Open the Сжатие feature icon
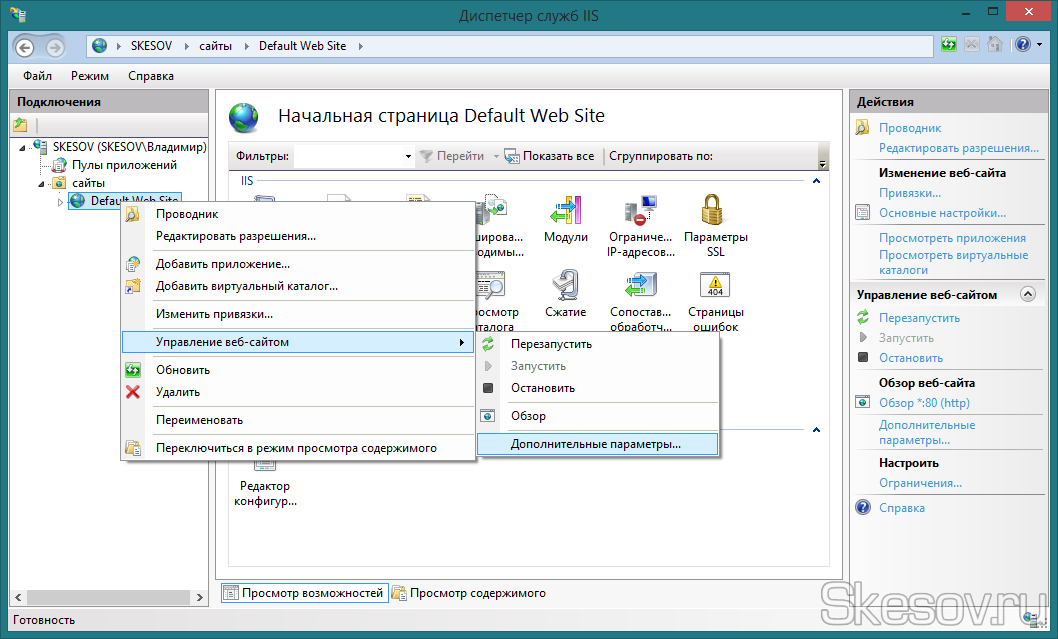This screenshot has width=1058, height=639. 565,287
